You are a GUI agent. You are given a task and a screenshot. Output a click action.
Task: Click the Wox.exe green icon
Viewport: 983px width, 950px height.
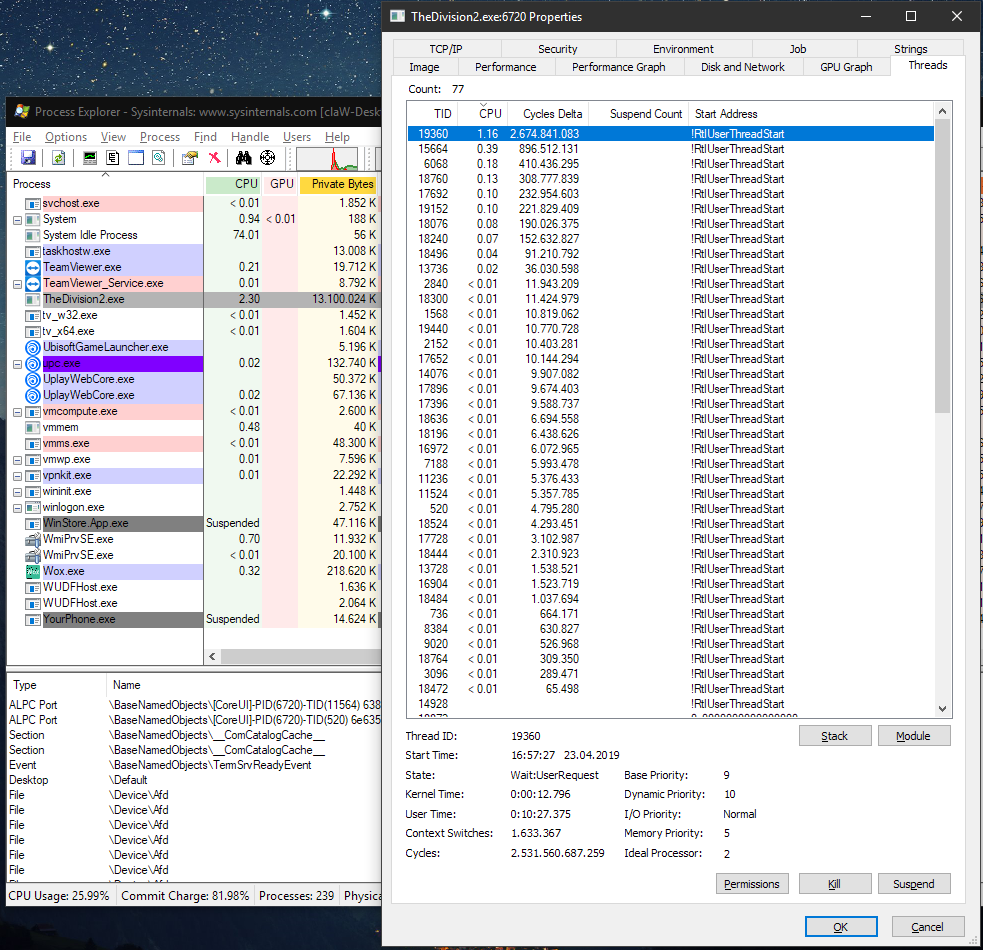pos(33,571)
